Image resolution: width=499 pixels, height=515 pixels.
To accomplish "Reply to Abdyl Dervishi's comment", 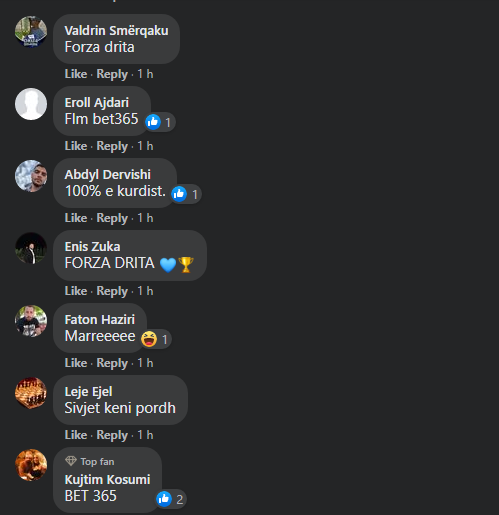I will point(112,218).
